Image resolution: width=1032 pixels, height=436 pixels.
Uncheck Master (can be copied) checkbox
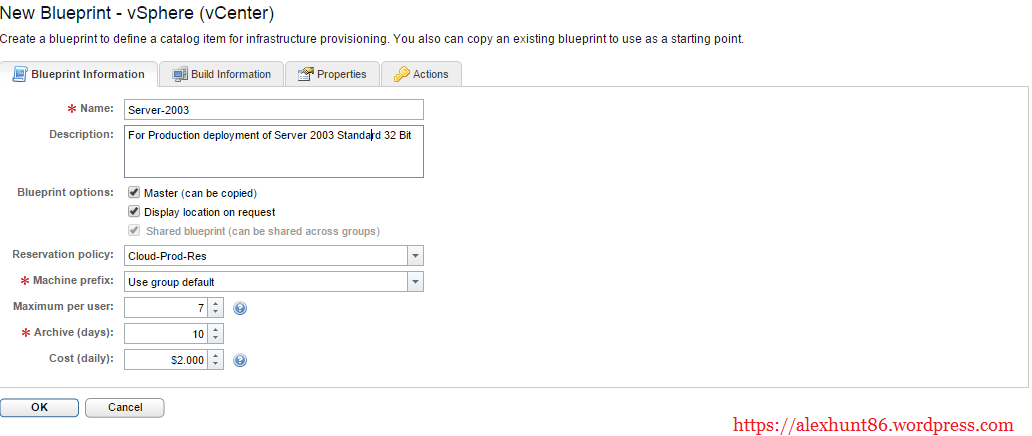(134, 192)
